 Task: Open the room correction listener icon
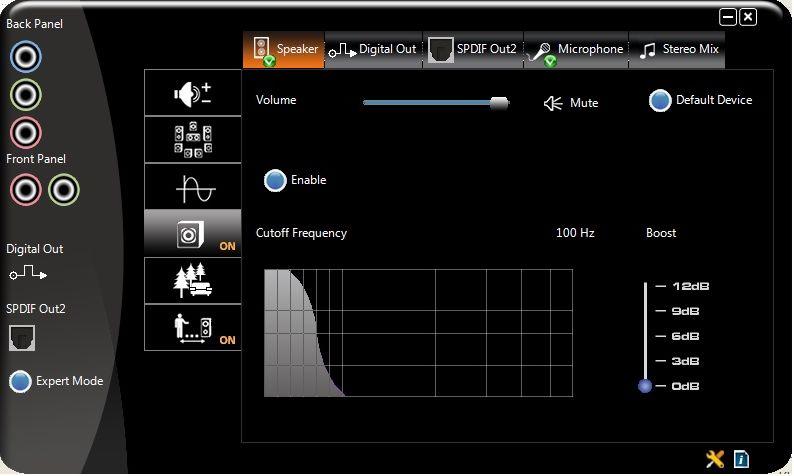pos(192,328)
